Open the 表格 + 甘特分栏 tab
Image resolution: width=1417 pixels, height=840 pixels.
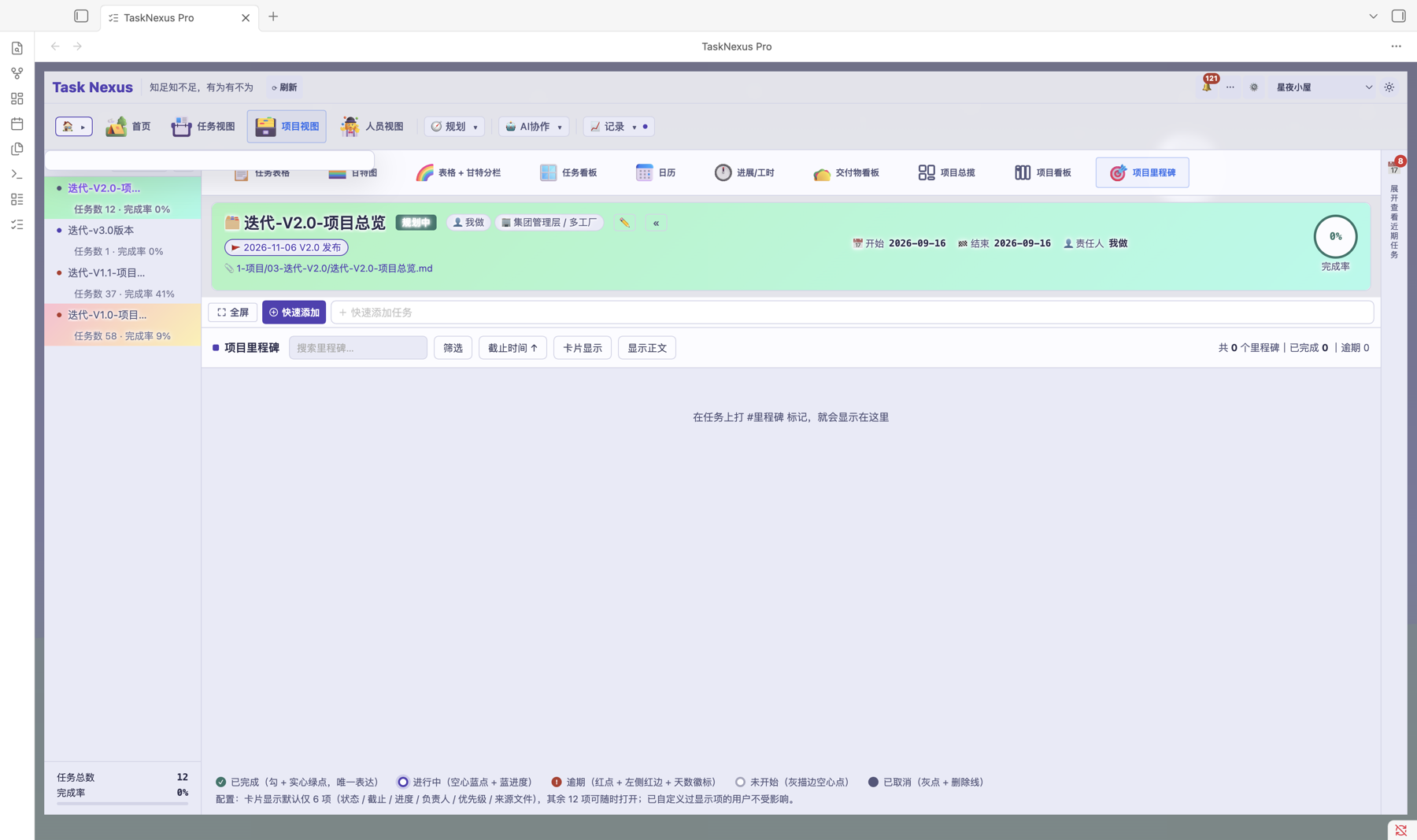pos(458,172)
